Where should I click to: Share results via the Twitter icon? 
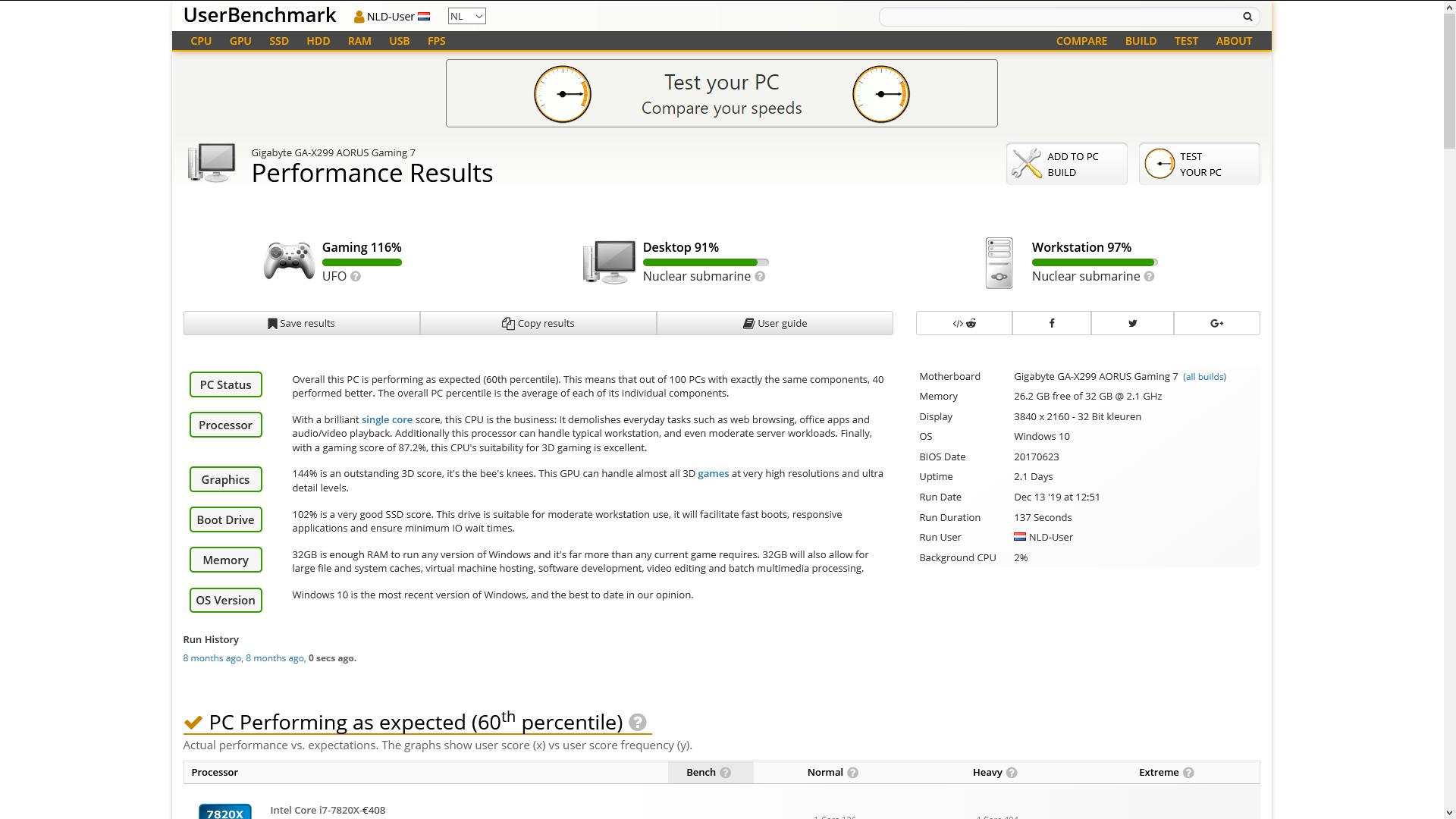[x=1132, y=322]
